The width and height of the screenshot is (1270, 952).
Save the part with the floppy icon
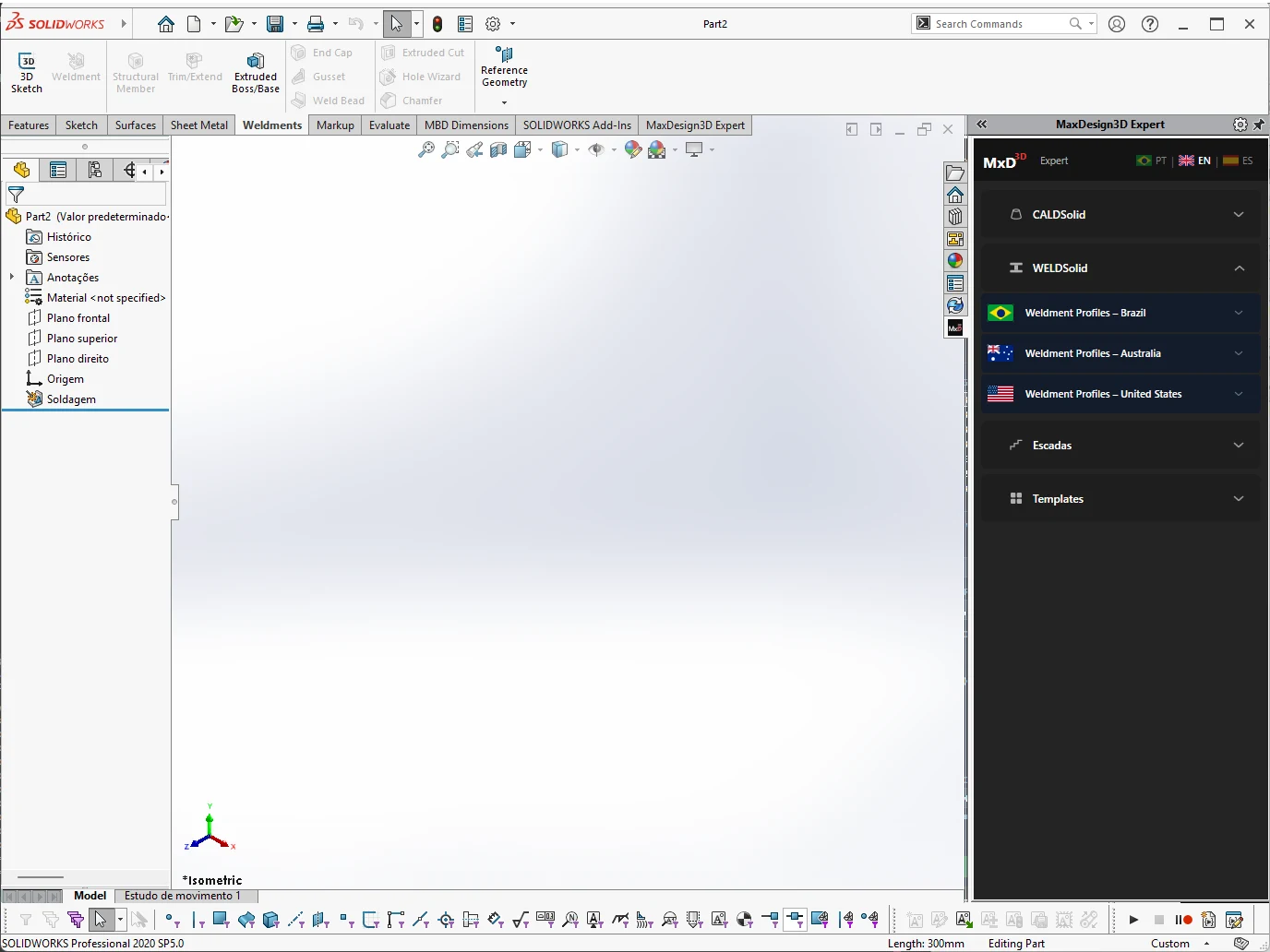pos(275,24)
